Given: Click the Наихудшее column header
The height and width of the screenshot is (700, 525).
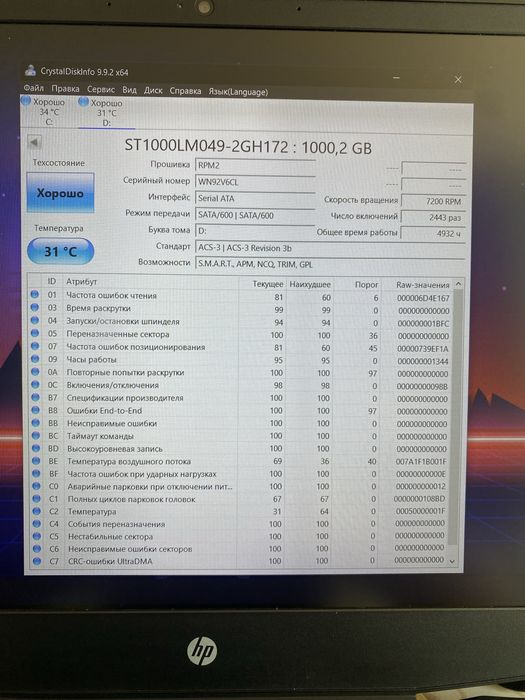Looking at the screenshot, I should (x=310, y=284).
